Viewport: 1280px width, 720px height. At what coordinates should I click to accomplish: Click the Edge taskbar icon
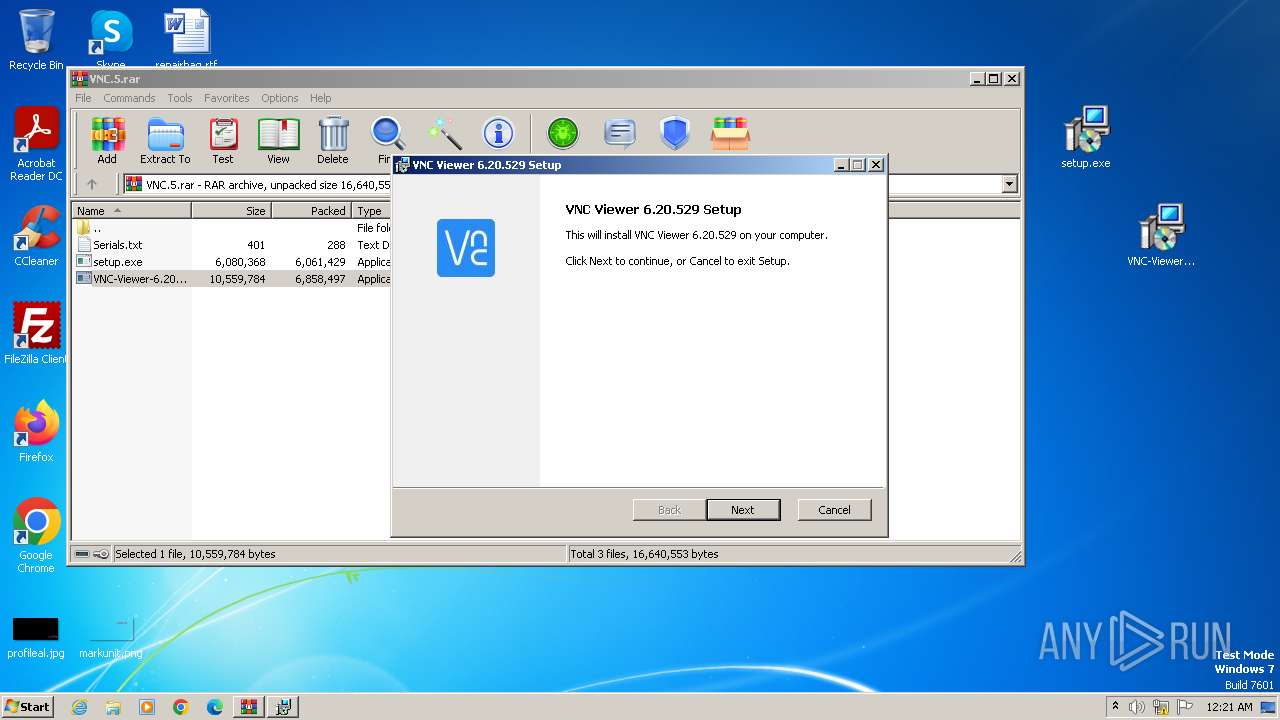click(215, 707)
